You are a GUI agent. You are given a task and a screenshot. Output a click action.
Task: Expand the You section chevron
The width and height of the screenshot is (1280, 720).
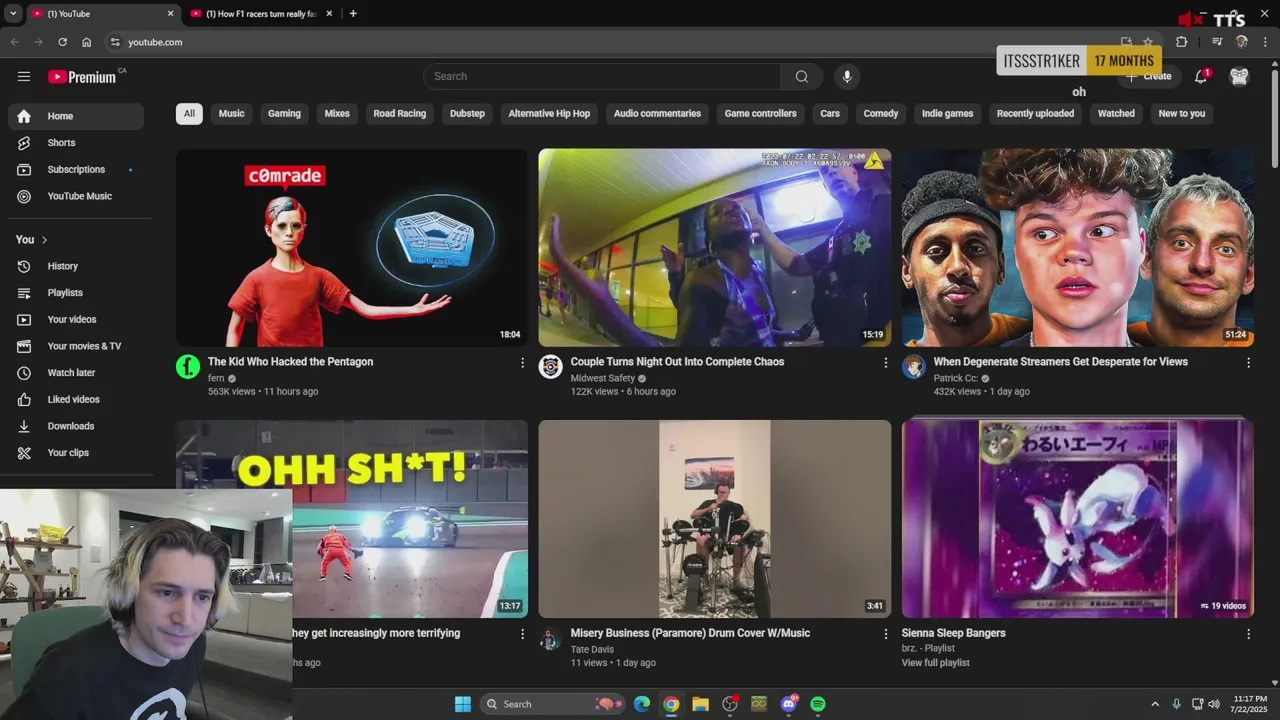coord(44,240)
